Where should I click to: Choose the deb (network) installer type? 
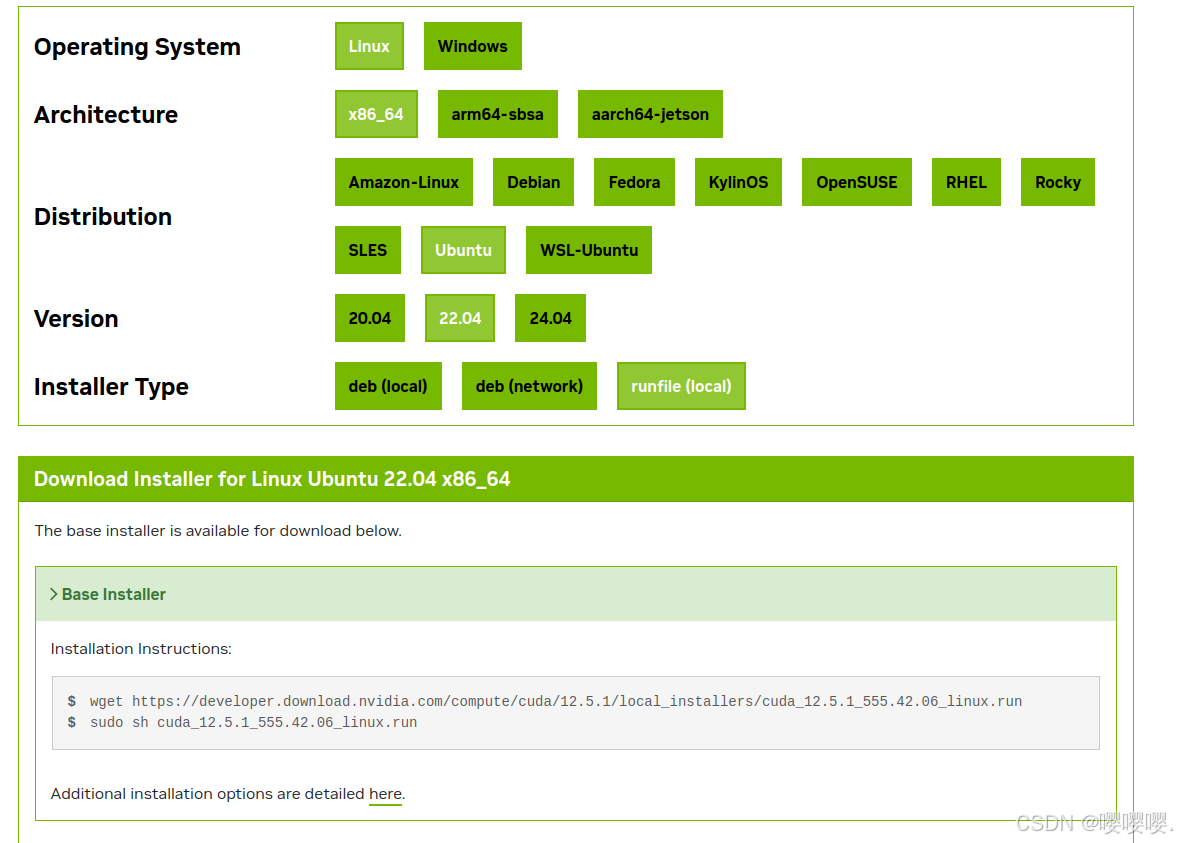(x=529, y=386)
